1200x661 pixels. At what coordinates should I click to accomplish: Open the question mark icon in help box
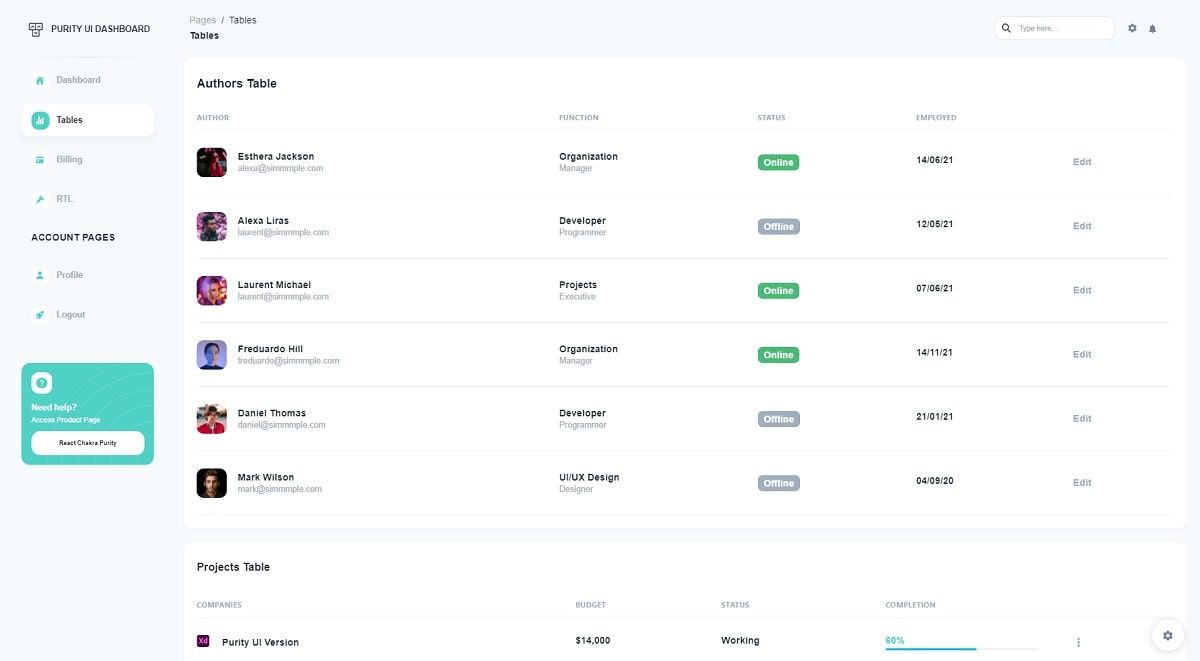pyautogui.click(x=41, y=382)
